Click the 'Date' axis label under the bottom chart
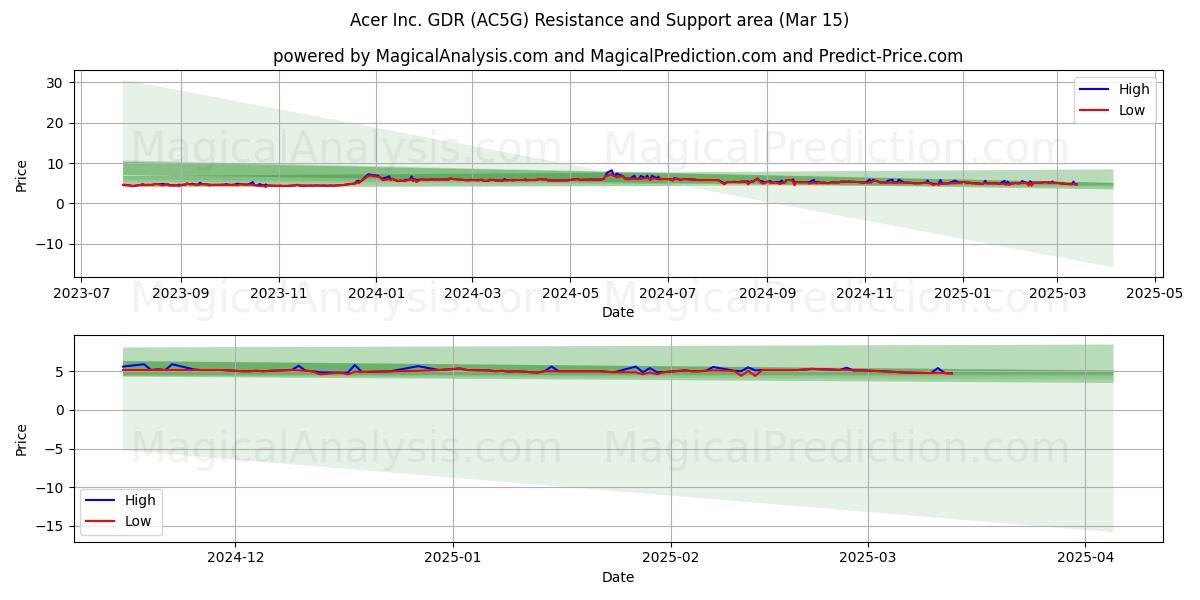 pos(618,578)
